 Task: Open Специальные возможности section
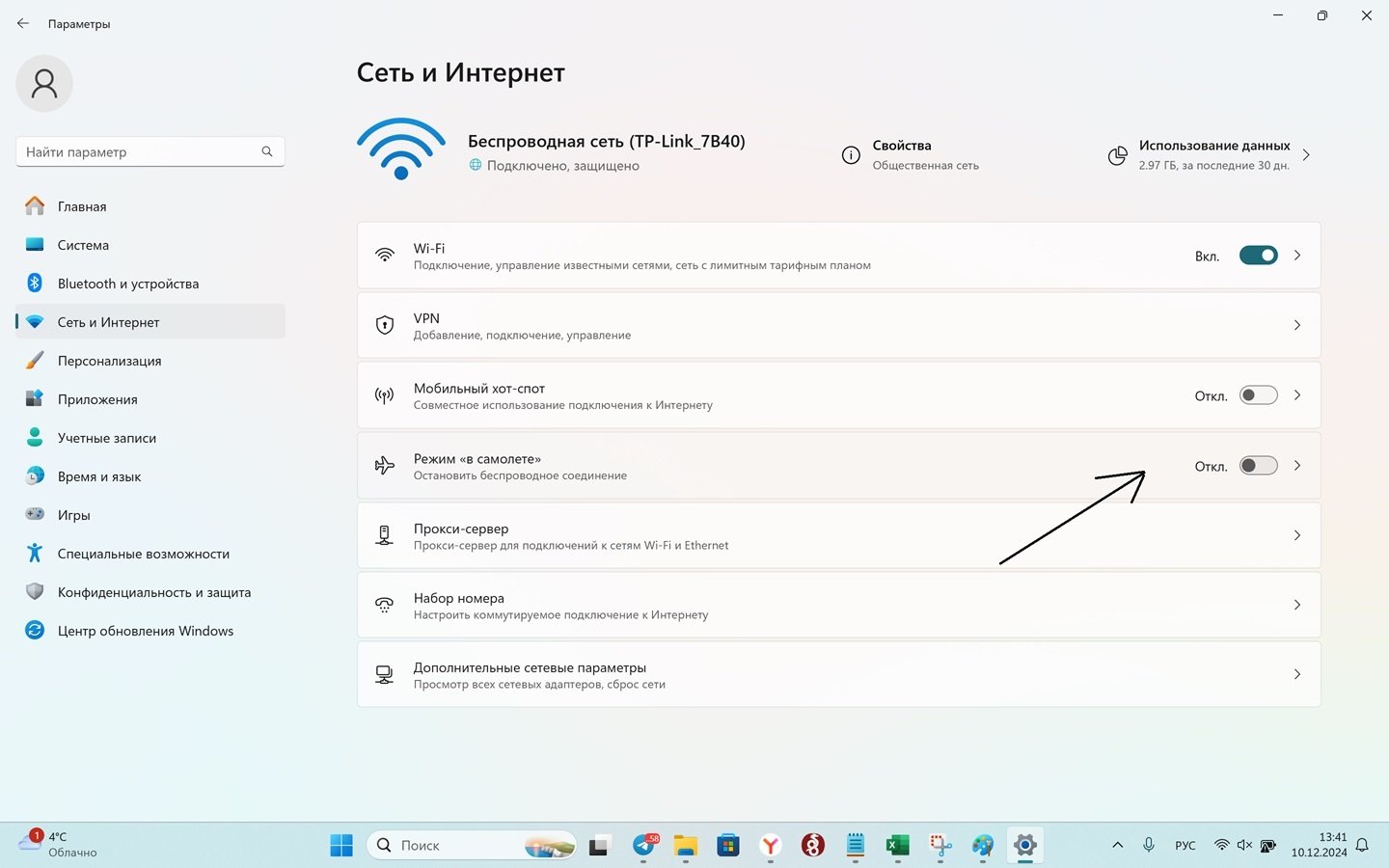[x=150, y=553]
